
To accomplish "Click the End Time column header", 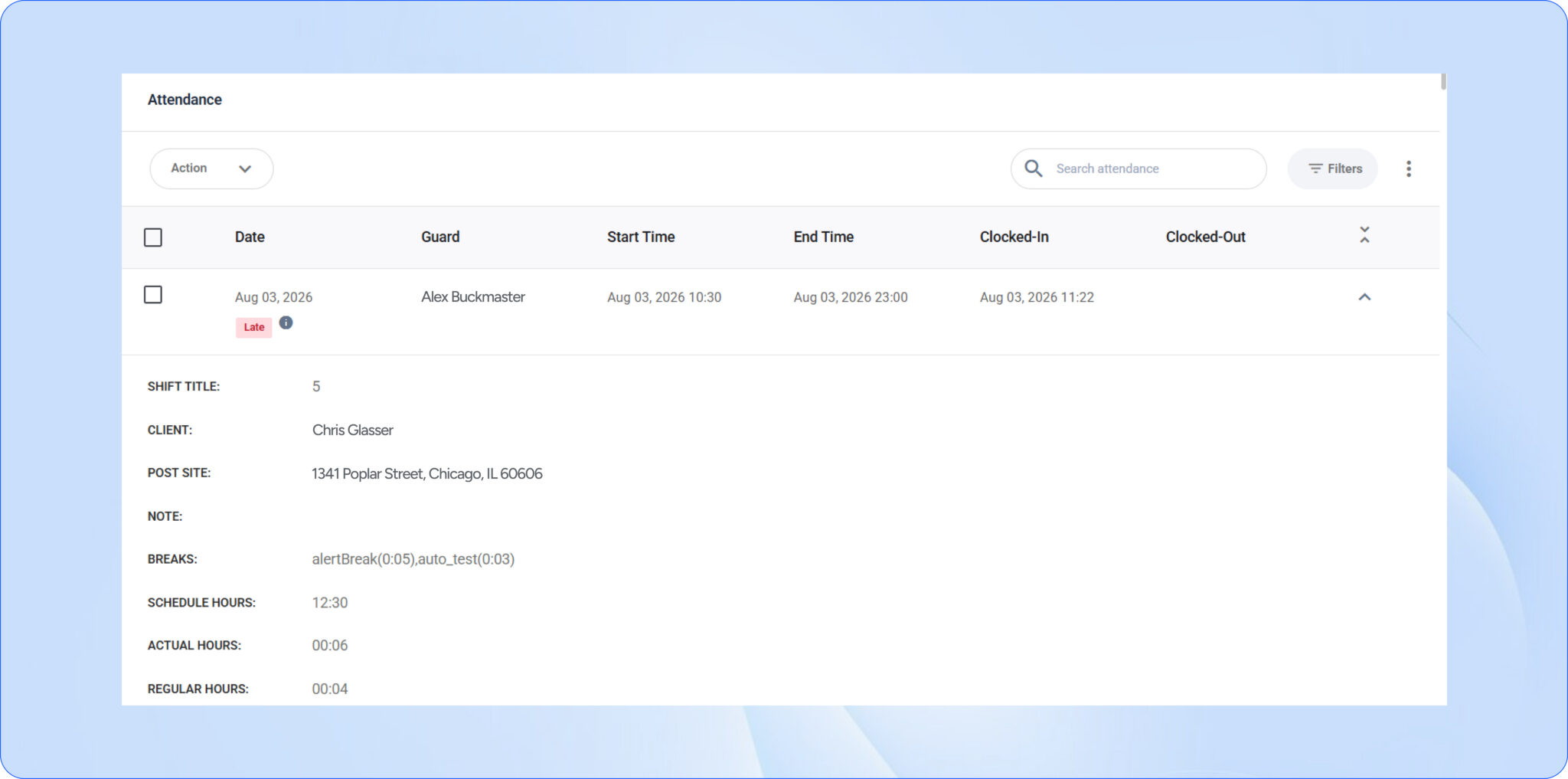I will pyautogui.click(x=823, y=237).
